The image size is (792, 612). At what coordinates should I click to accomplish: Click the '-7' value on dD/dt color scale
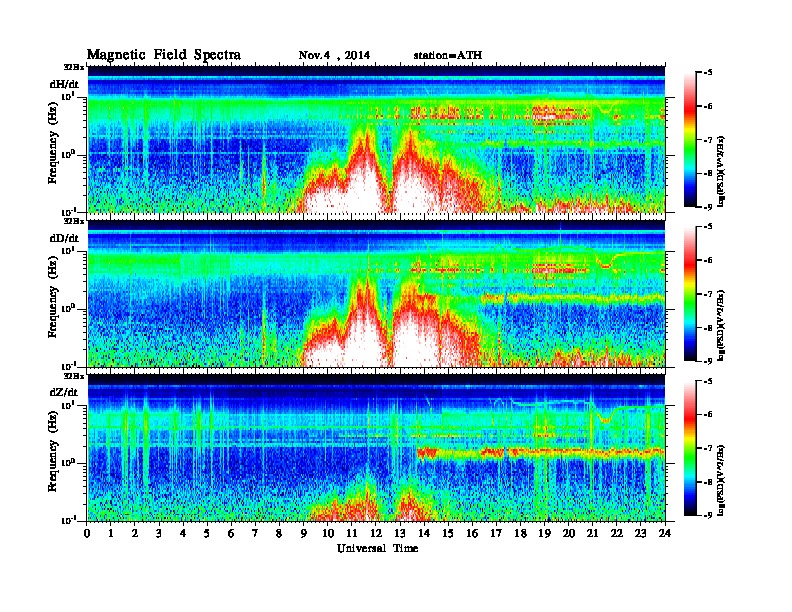(707, 294)
